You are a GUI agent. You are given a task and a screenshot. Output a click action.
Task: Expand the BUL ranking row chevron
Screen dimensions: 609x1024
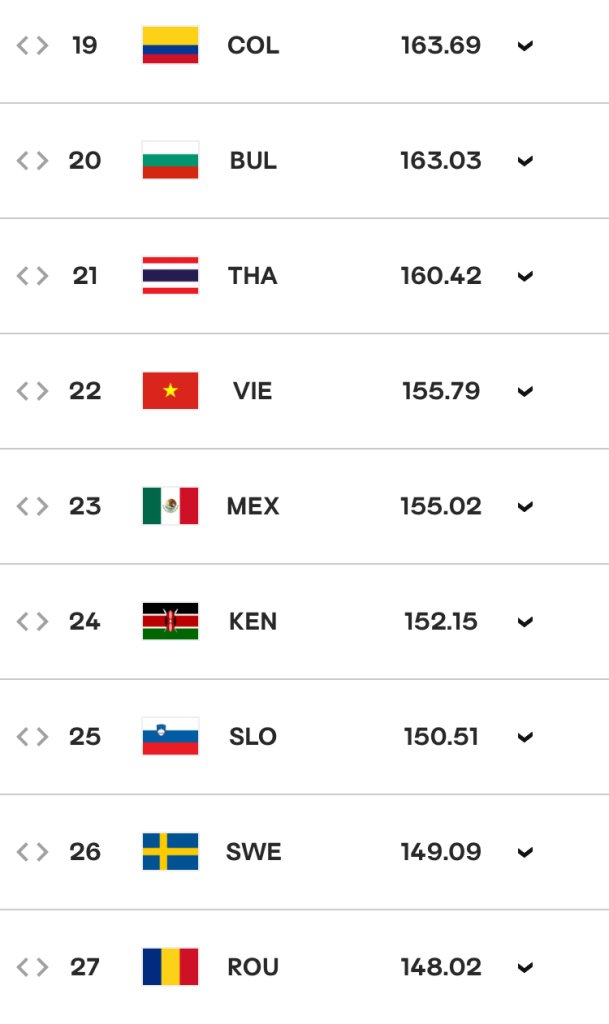(525, 161)
